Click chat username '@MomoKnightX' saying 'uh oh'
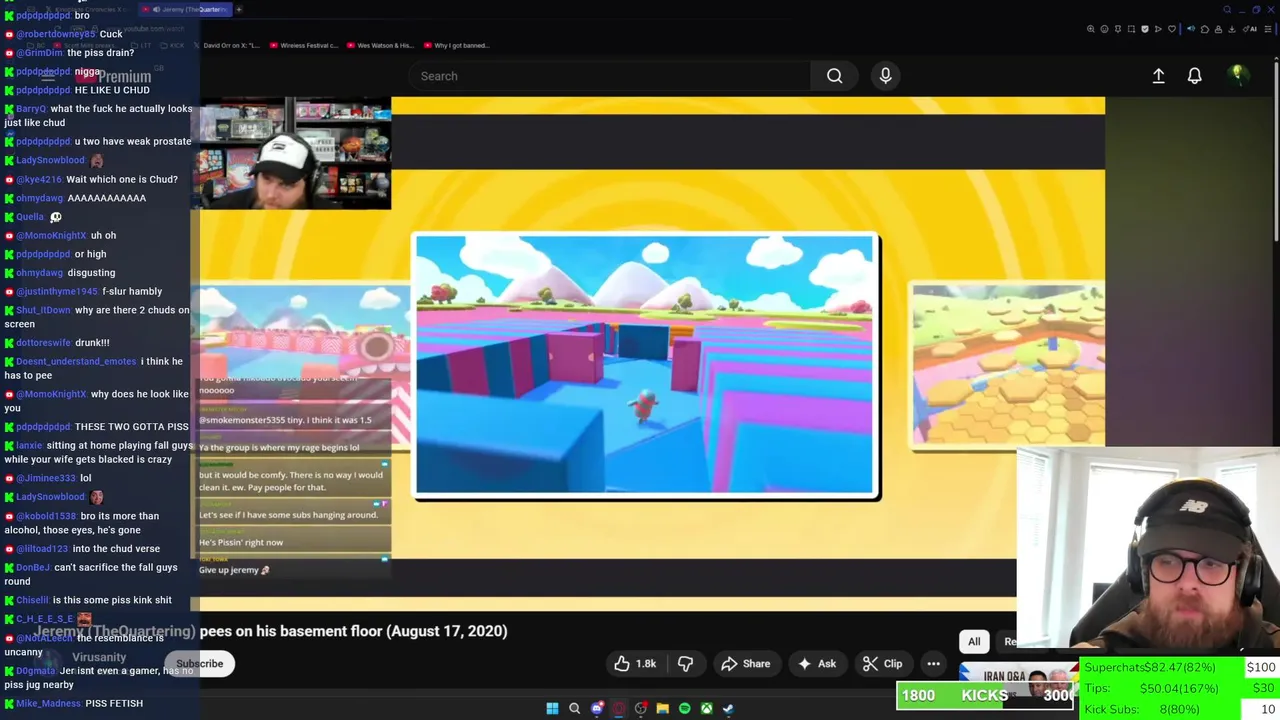The image size is (1280, 720). [51, 235]
